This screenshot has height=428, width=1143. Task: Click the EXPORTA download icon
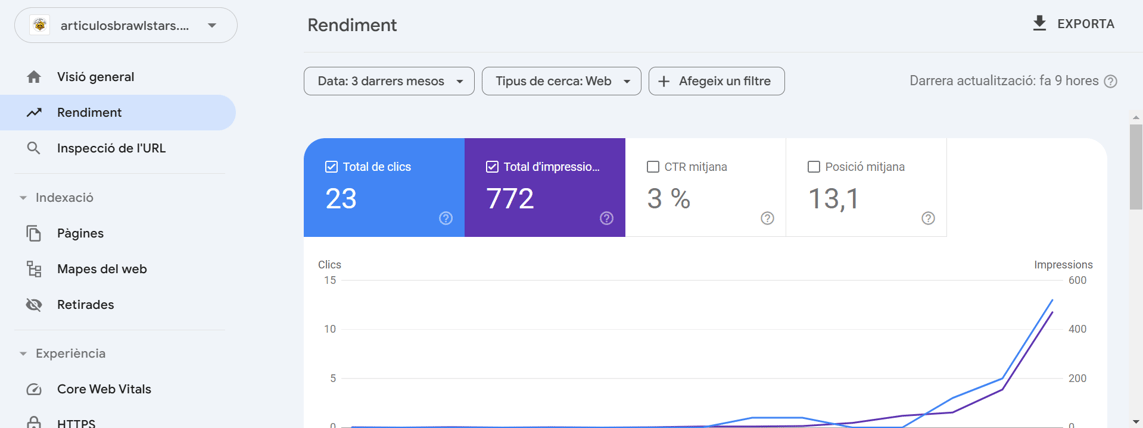coord(1039,24)
